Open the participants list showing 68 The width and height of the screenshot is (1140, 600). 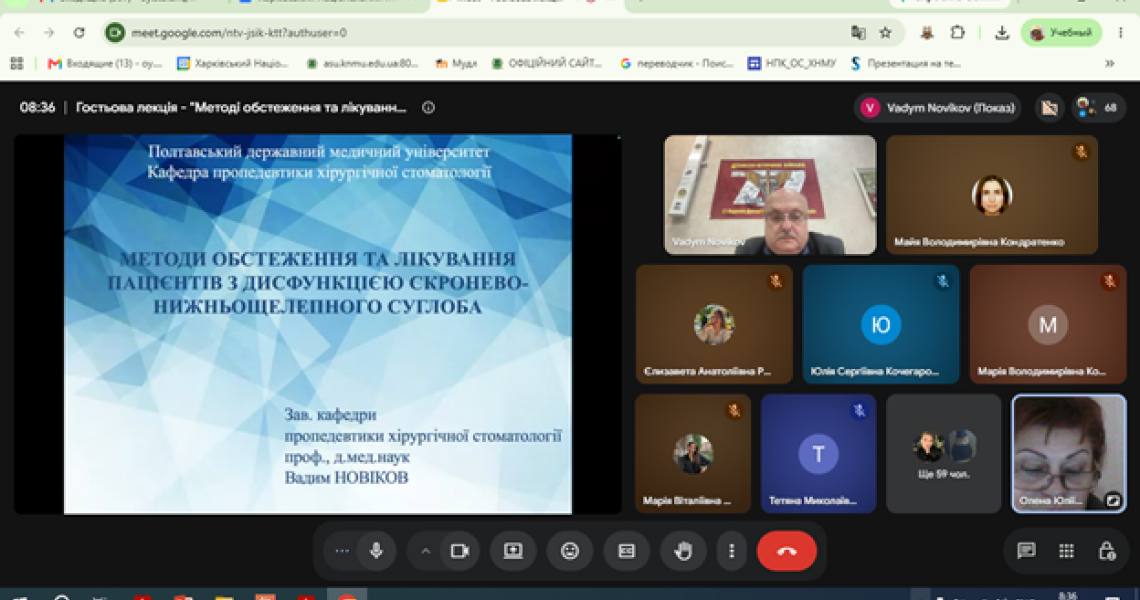(1099, 108)
